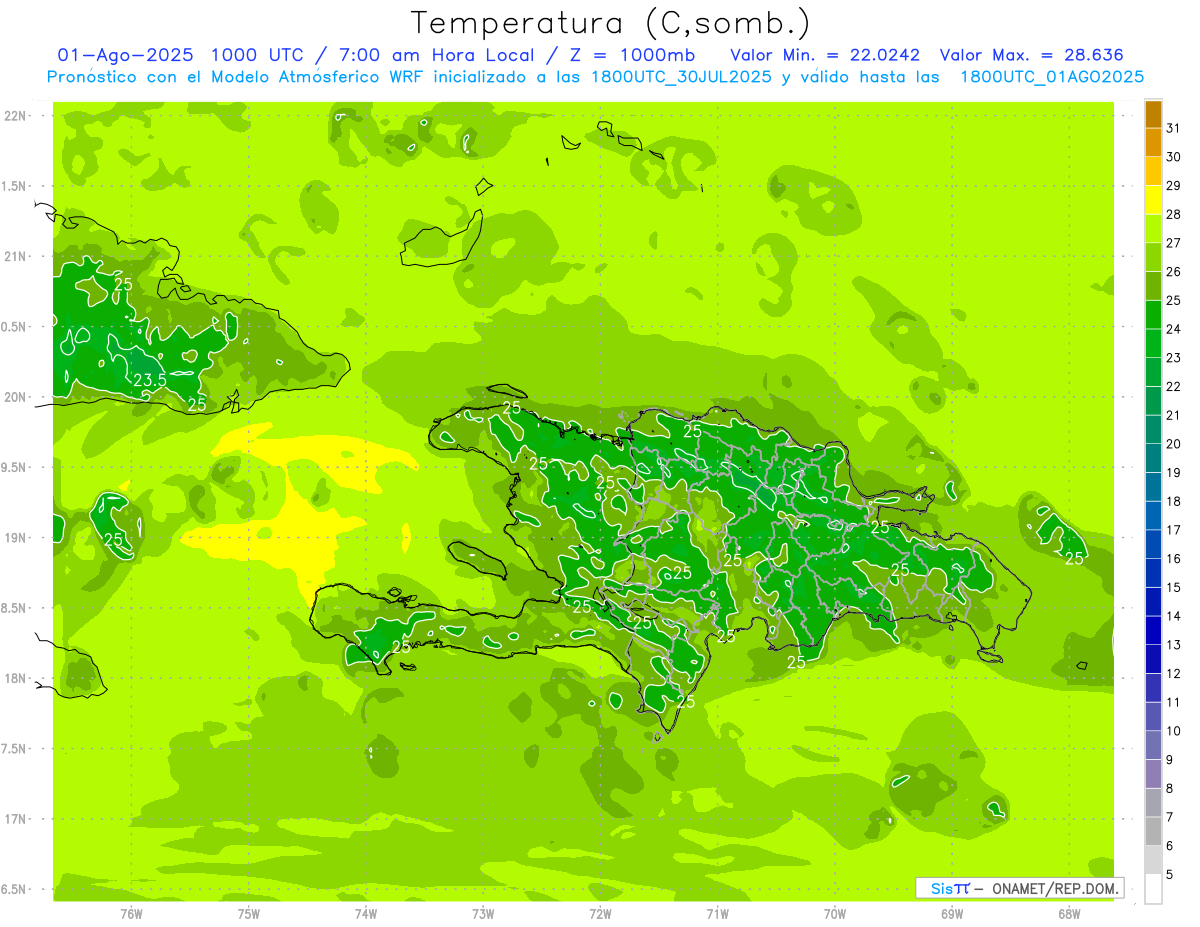Screen dimensions: 1200x927
Task: Pick the yellow swatch between 28 and 29
Action: [x=1153, y=200]
